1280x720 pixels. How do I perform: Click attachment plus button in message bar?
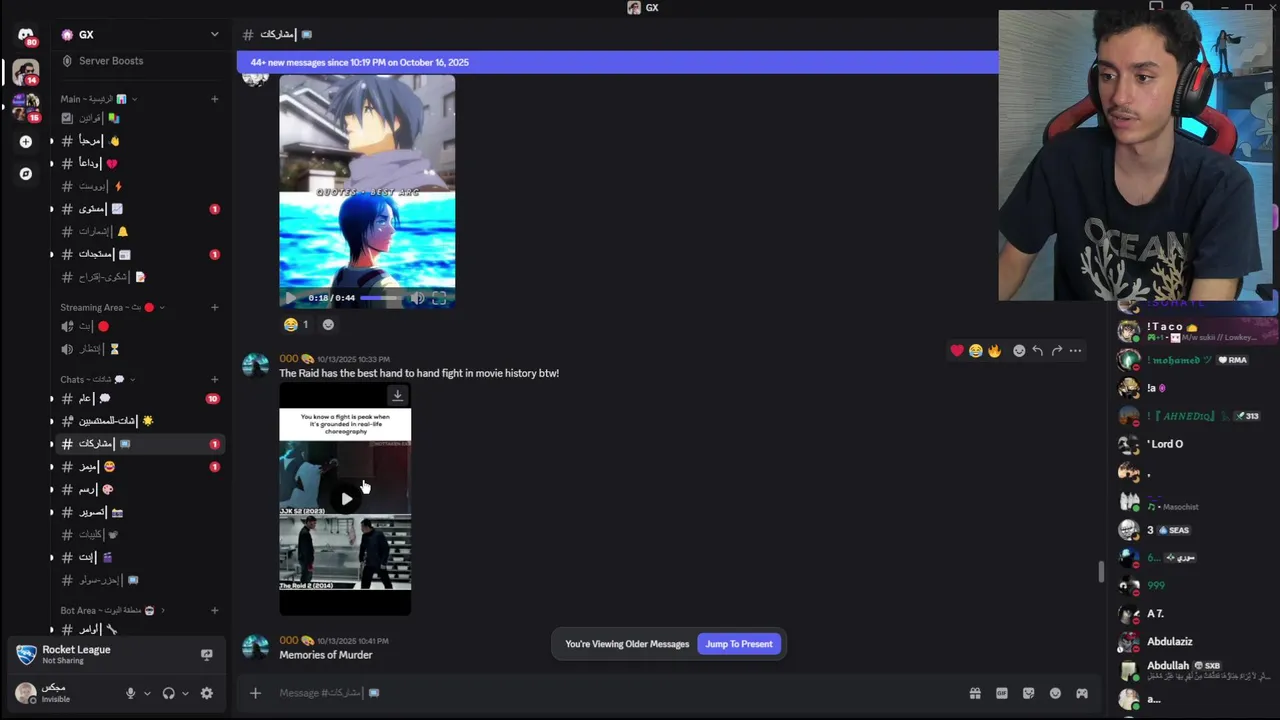255,693
